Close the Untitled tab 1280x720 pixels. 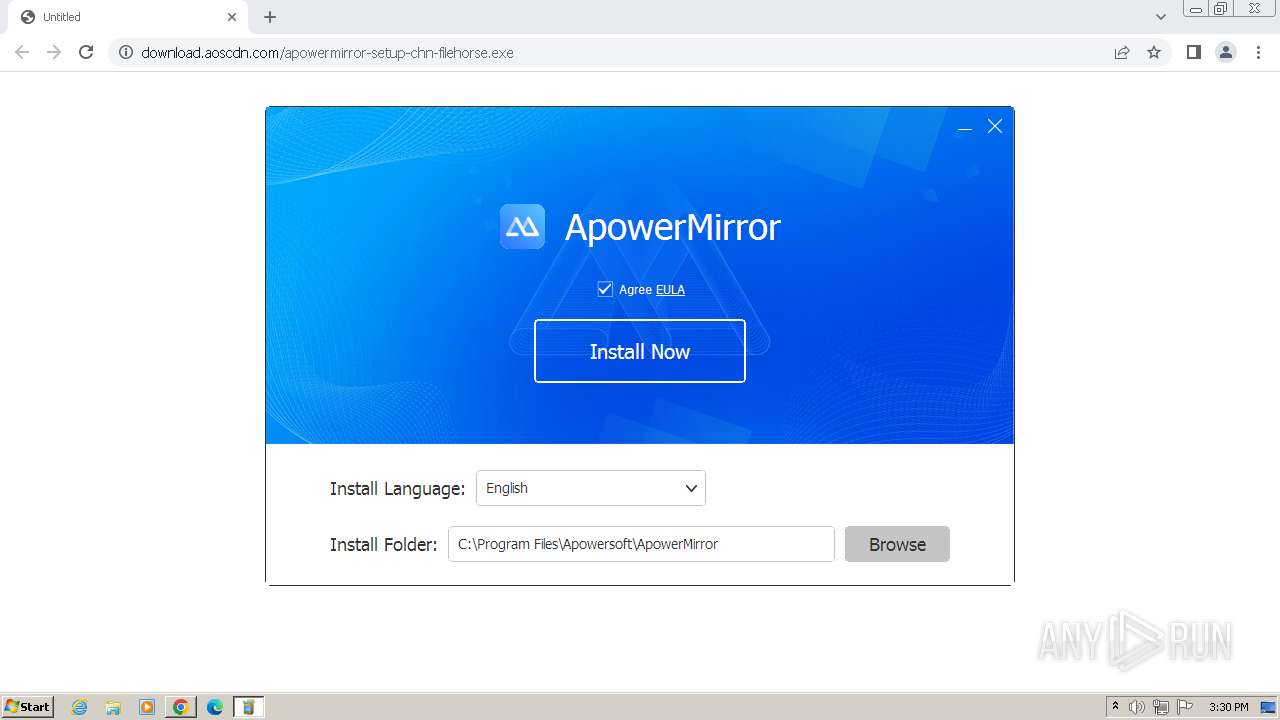point(232,17)
